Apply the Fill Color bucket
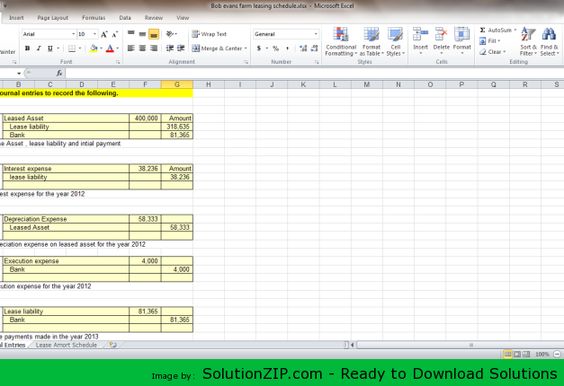564x386 pixels. point(94,48)
